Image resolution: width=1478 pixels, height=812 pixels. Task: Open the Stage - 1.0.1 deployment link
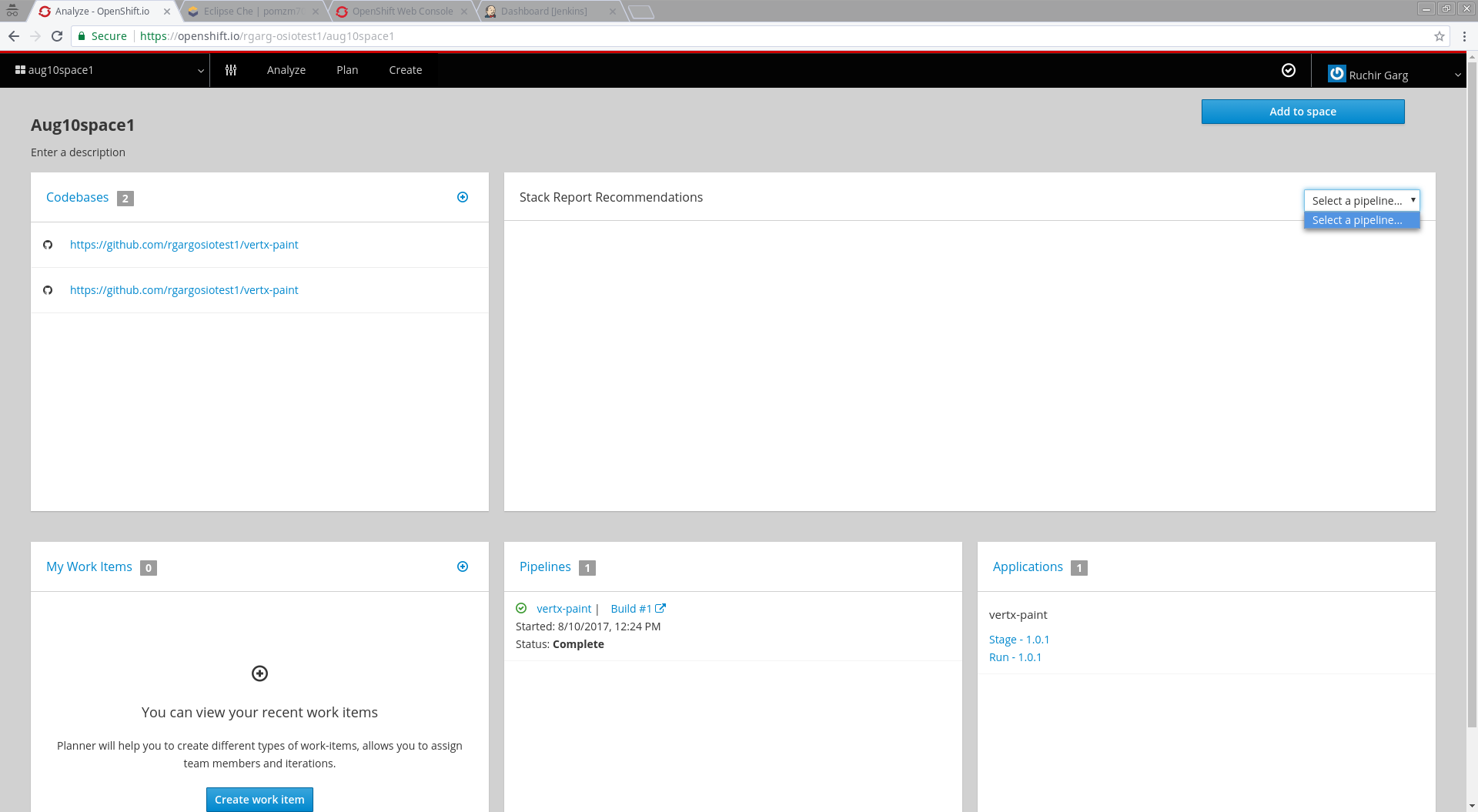(x=1019, y=639)
